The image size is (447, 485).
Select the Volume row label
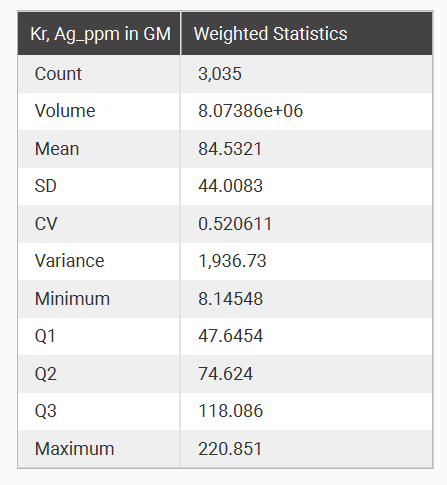[65, 111]
